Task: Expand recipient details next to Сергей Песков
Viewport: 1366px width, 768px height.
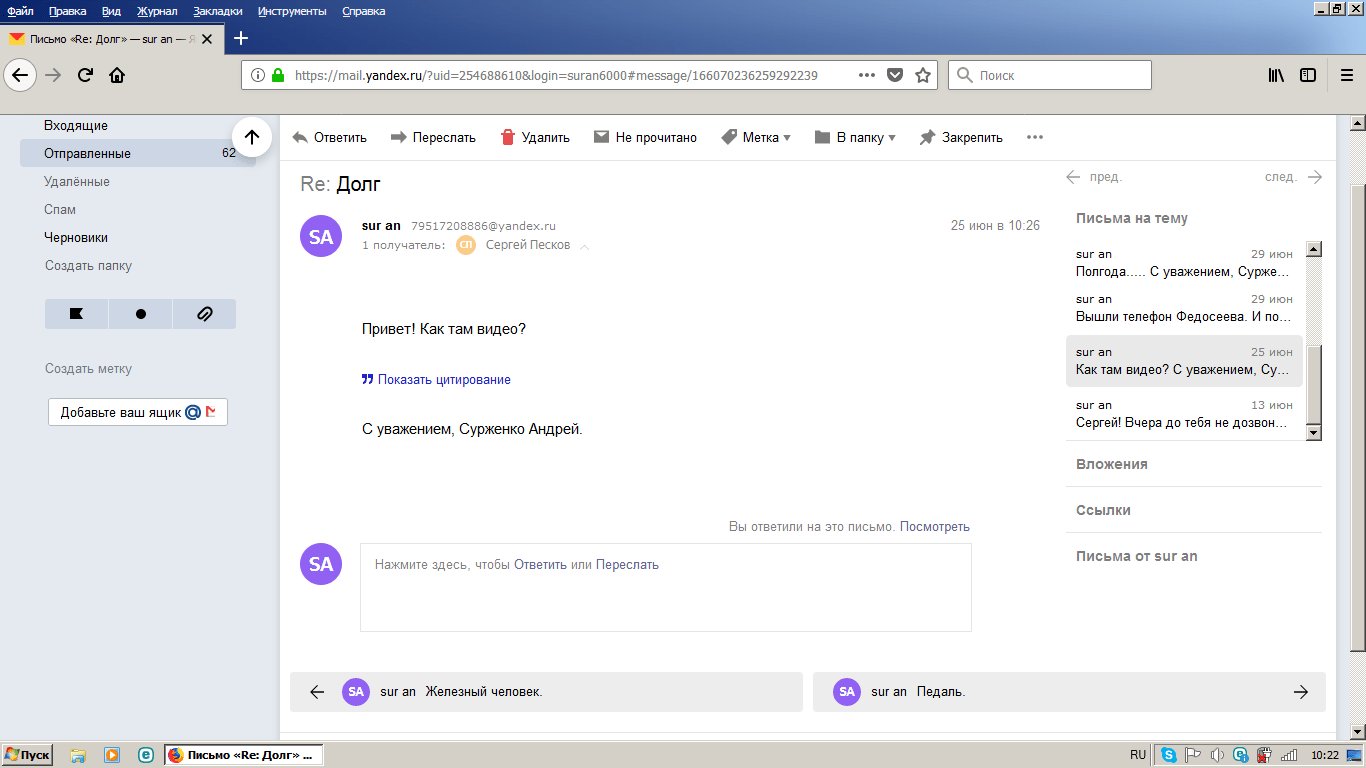Action: click(585, 246)
